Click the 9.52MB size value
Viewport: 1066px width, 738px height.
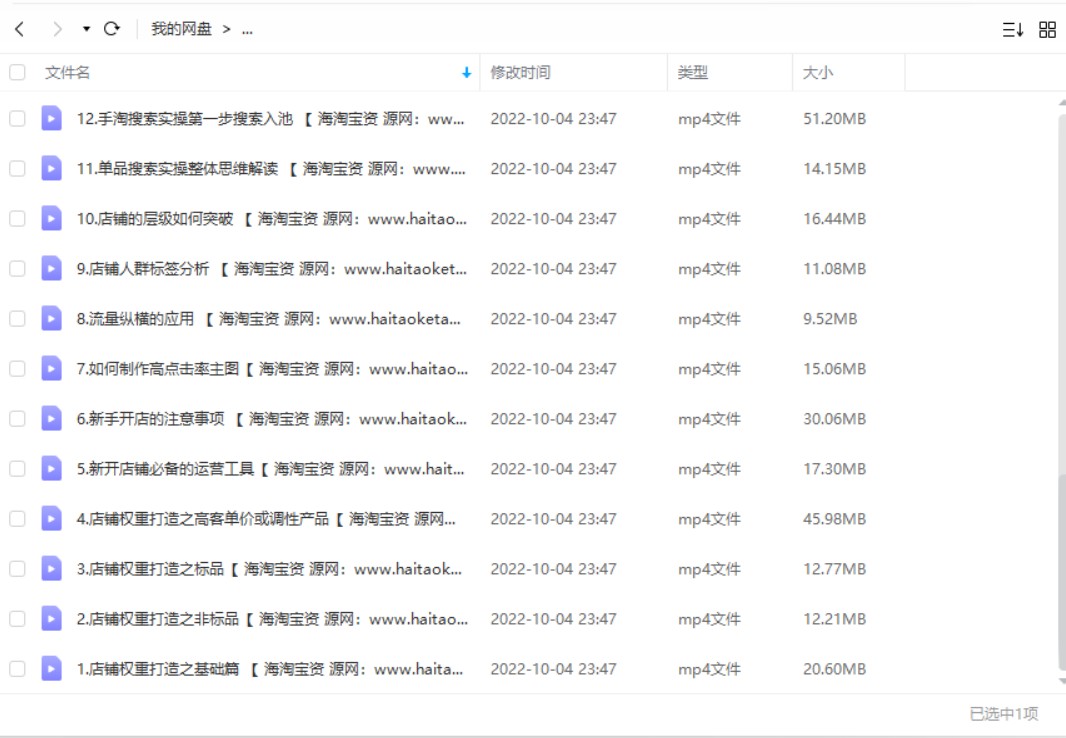coord(830,319)
